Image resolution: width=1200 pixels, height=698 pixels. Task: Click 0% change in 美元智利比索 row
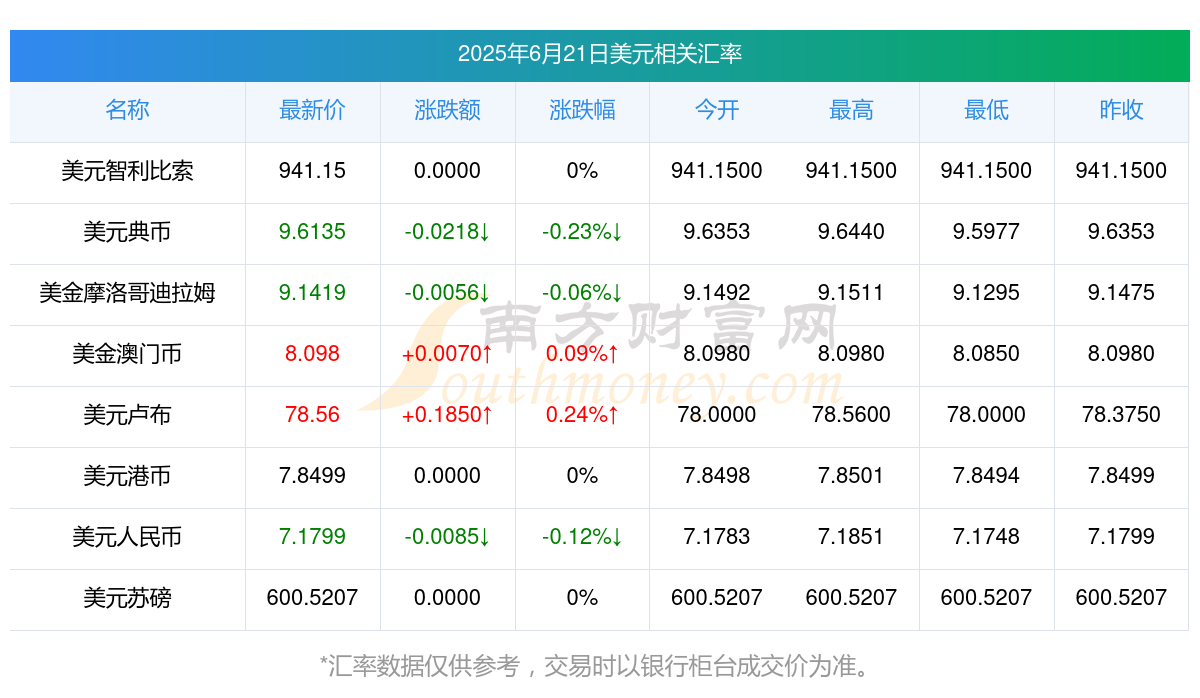(x=582, y=171)
